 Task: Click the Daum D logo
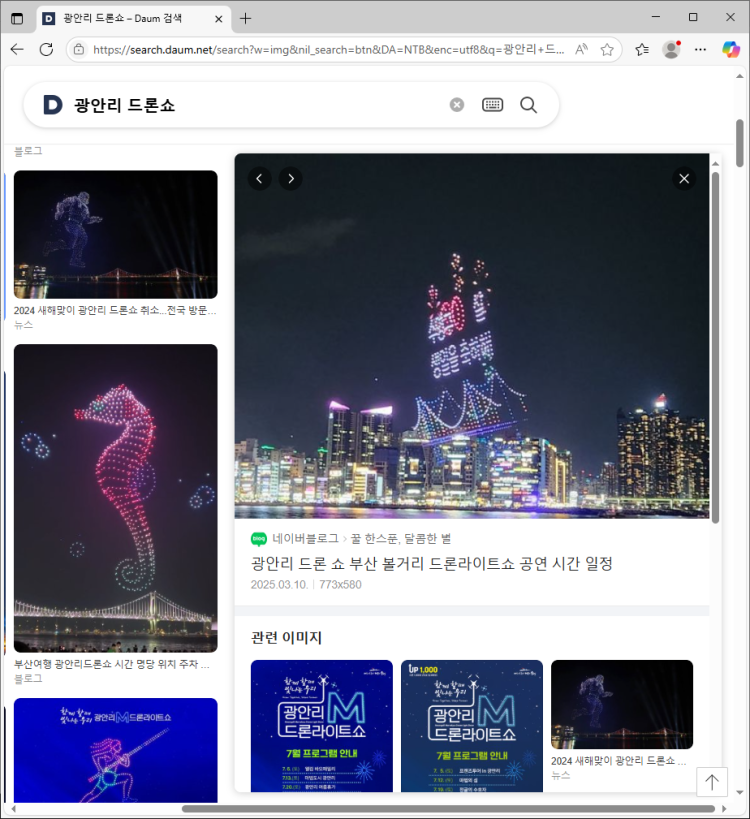click(53, 105)
